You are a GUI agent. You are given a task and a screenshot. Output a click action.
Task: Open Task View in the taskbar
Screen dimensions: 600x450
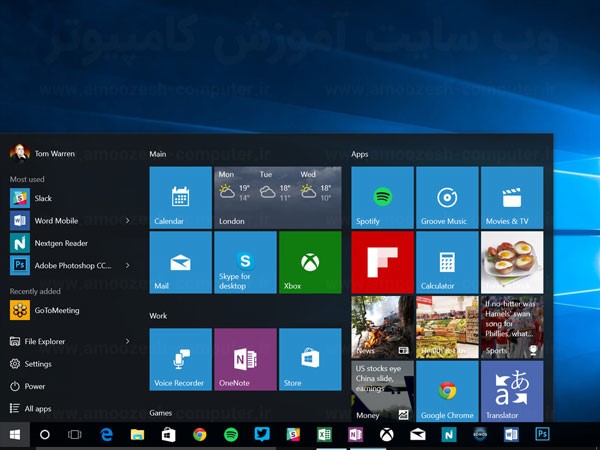coord(74,435)
